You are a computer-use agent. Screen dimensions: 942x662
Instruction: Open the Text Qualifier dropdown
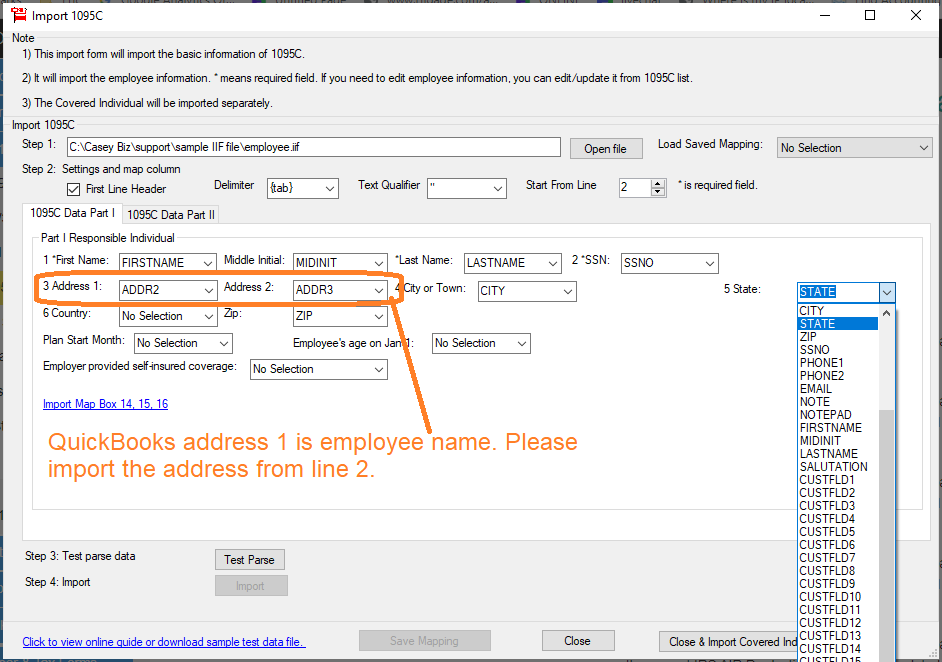coord(497,188)
